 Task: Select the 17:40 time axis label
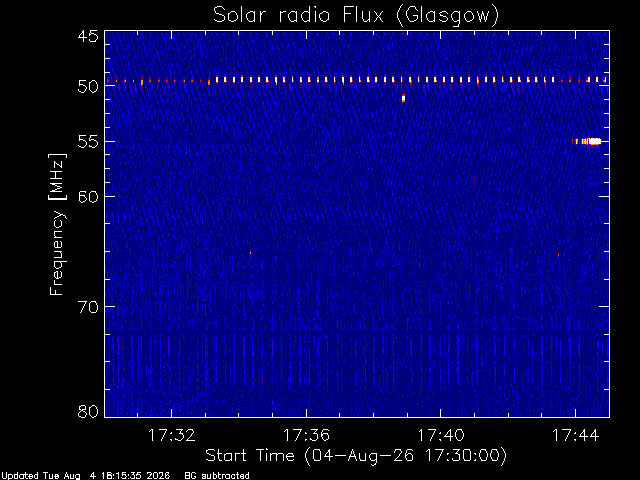[440, 435]
